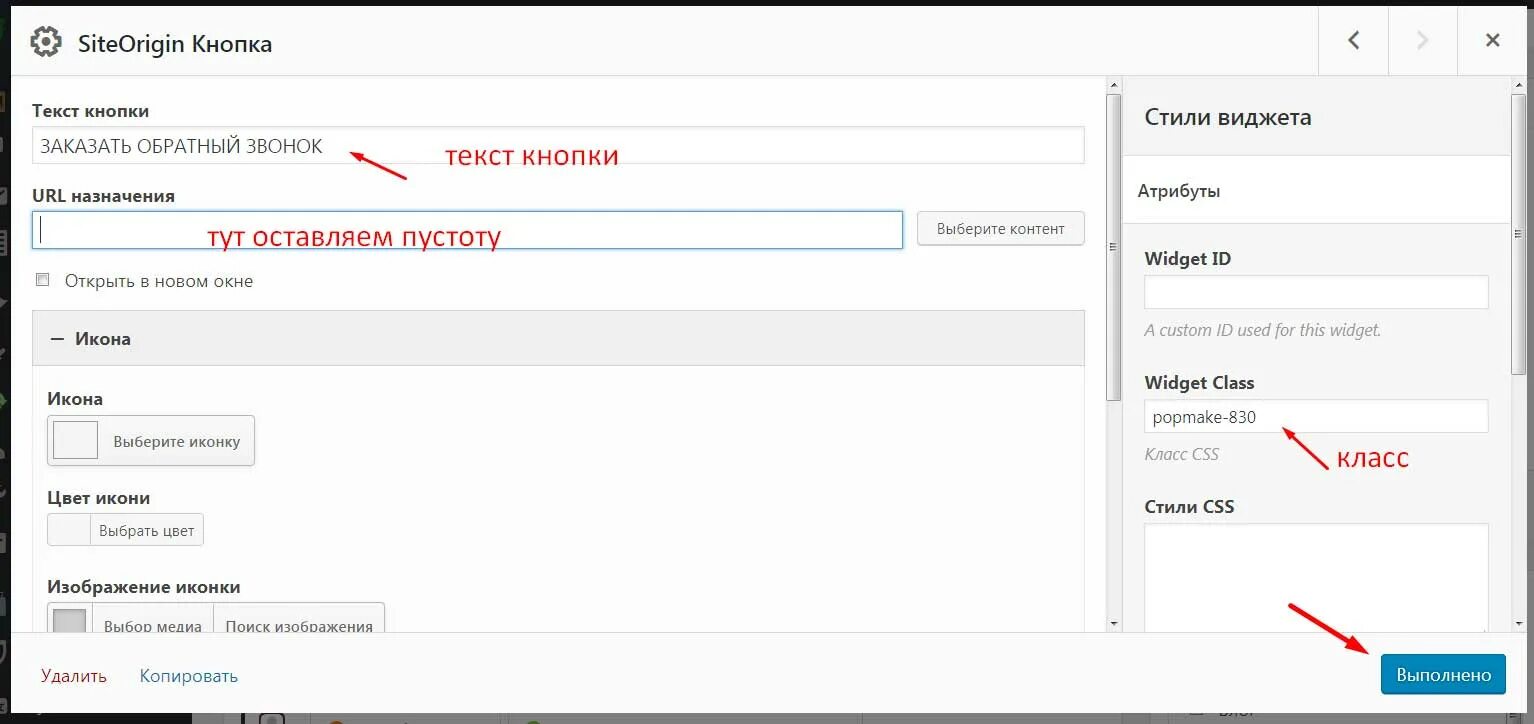Click the Выбрать цвет button
Screen dimensions: 1534x724
pos(147,530)
